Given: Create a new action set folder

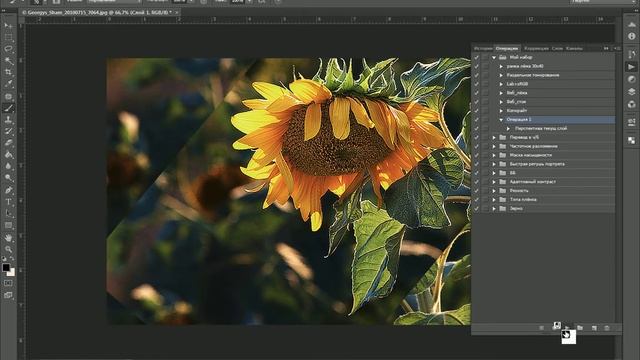Looking at the screenshot, I should (x=580, y=328).
